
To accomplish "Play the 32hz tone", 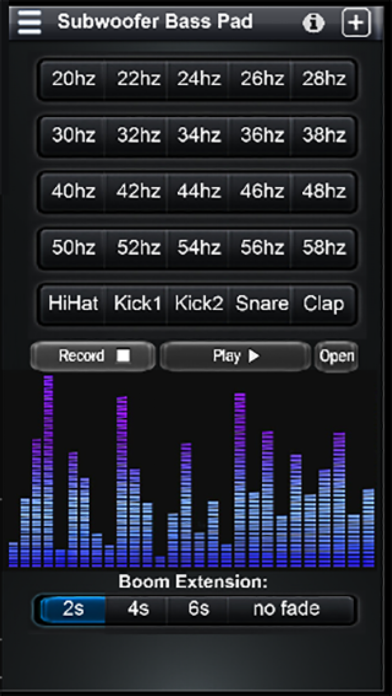I will [136, 135].
